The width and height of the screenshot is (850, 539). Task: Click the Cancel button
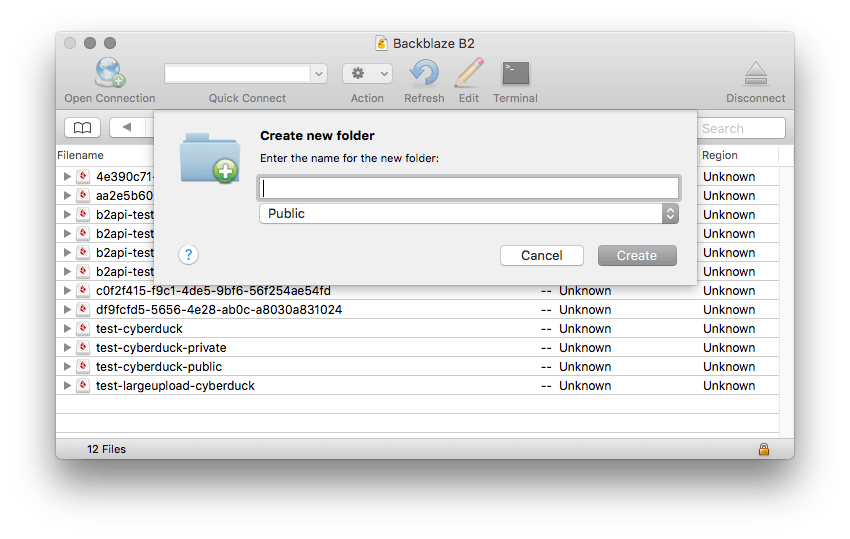point(542,255)
